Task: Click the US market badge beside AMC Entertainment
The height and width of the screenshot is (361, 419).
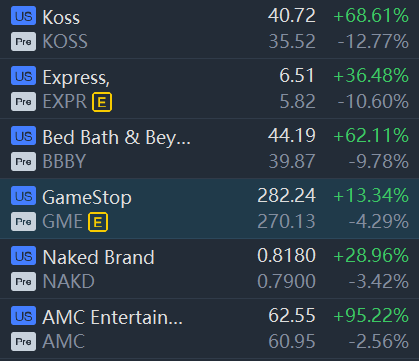Action: click(23, 316)
